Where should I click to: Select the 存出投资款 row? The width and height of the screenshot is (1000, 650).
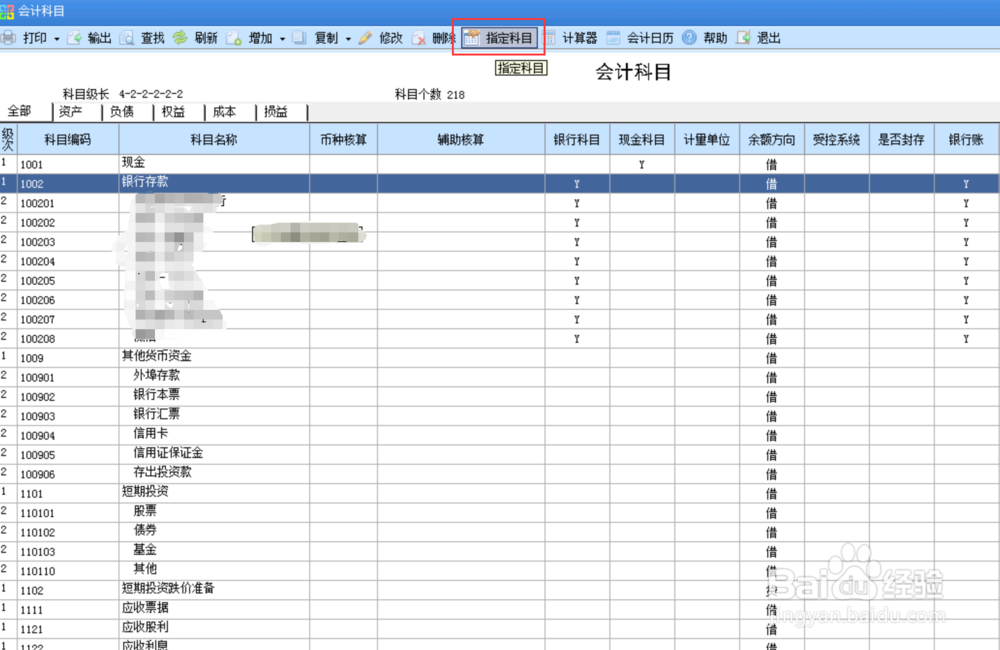tap(499, 473)
